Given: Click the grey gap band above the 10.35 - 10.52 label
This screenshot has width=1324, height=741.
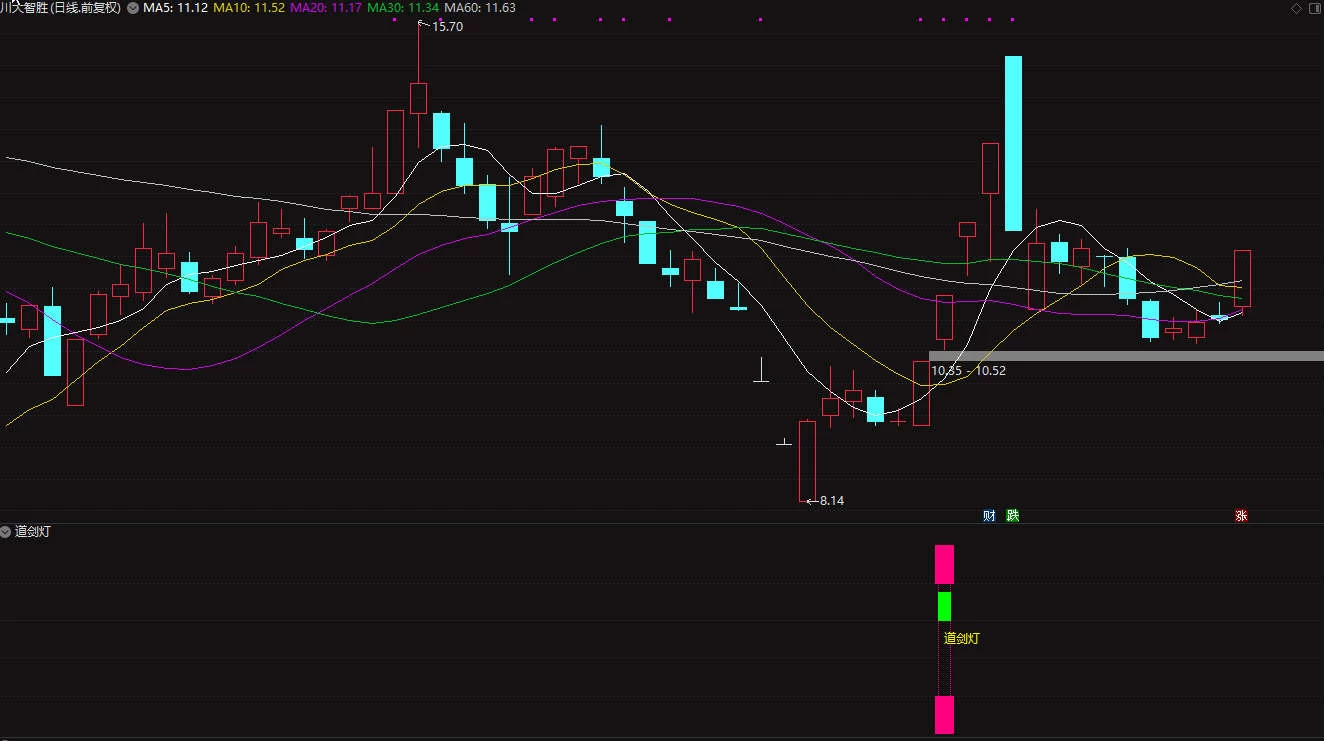Looking at the screenshot, I should (x=1126, y=356).
